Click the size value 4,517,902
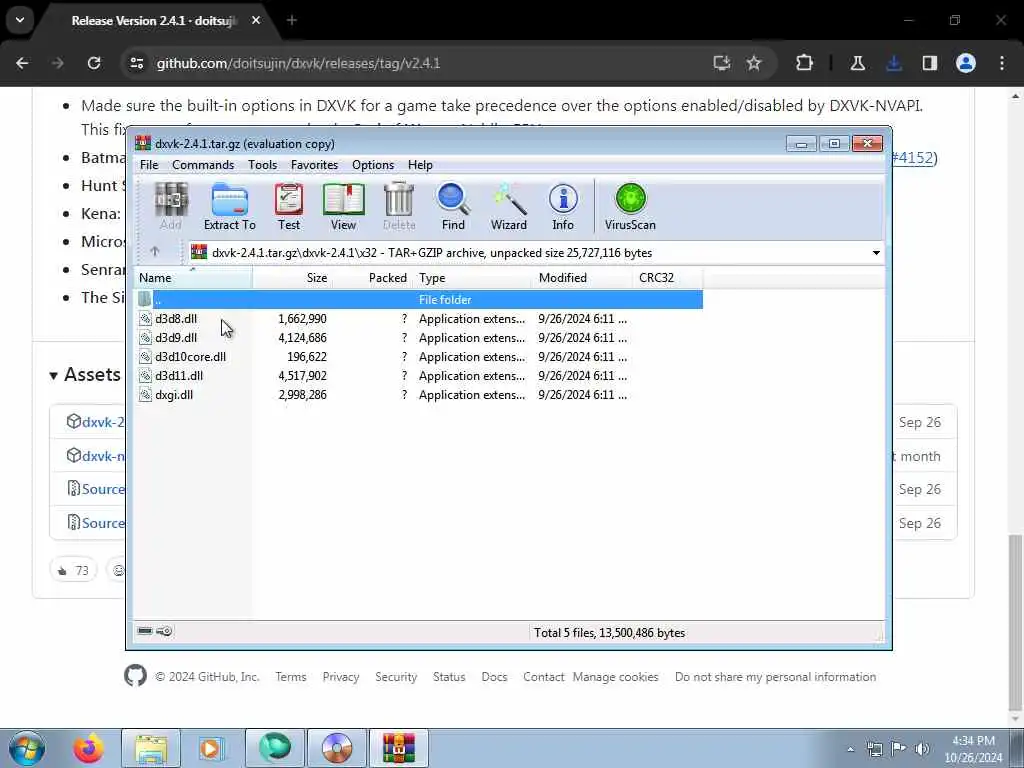Viewport: 1024px width, 768px height. coord(302,376)
